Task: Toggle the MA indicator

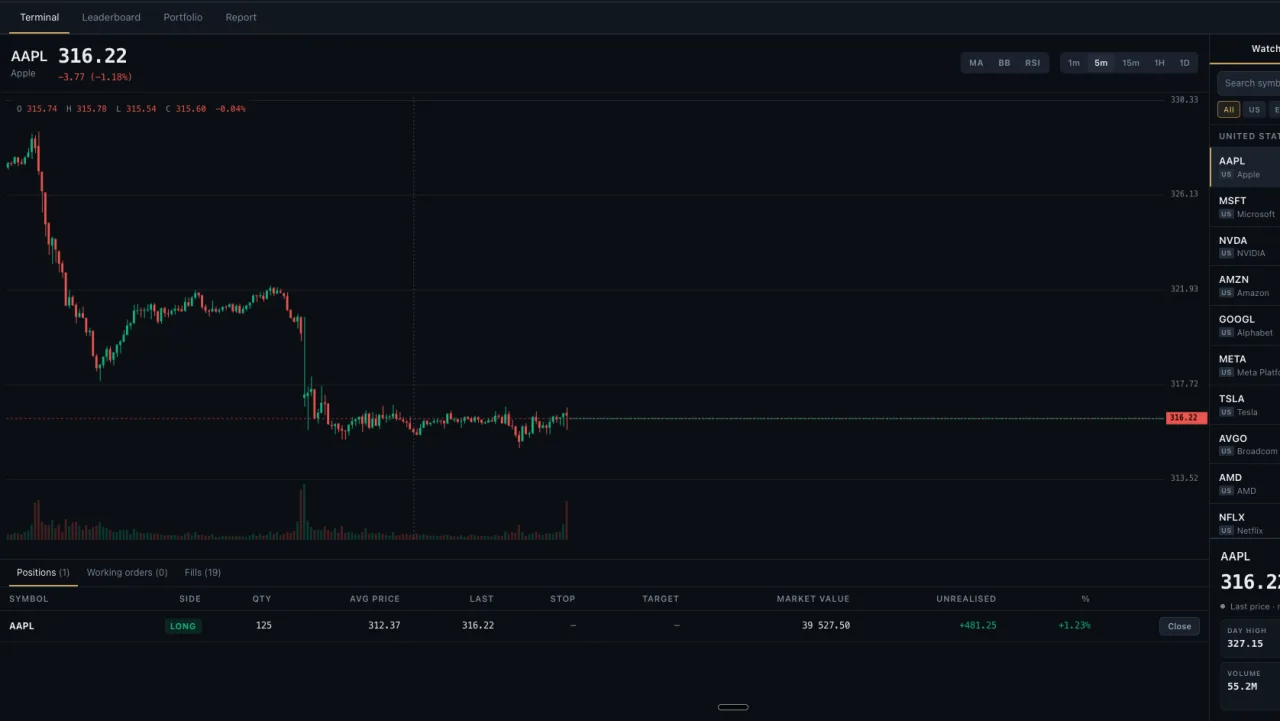Action: point(976,63)
